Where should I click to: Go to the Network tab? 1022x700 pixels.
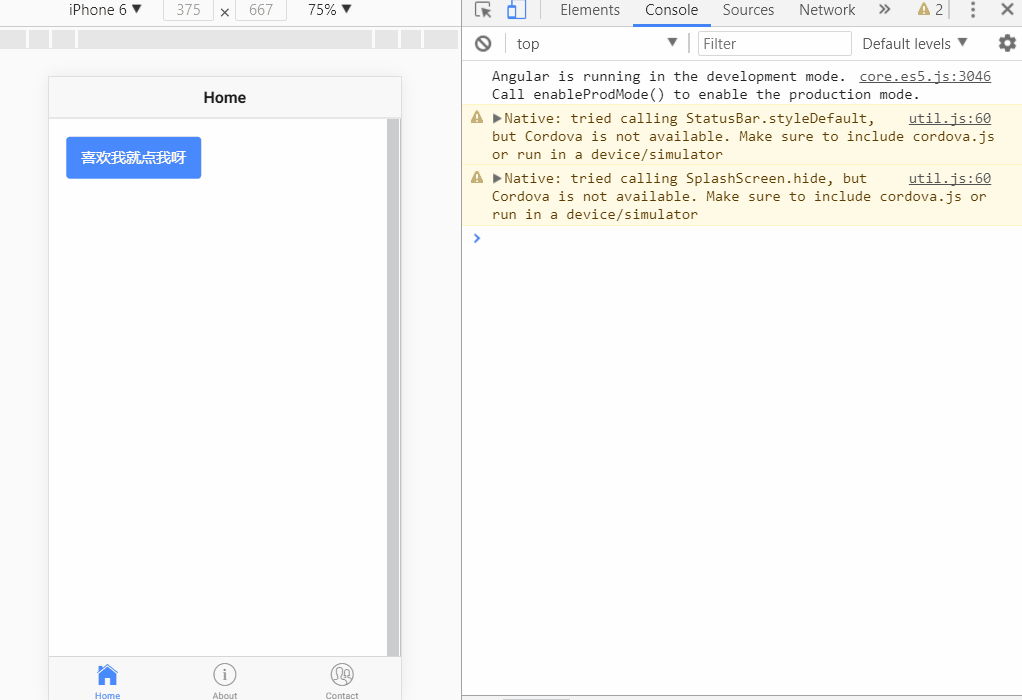(827, 10)
